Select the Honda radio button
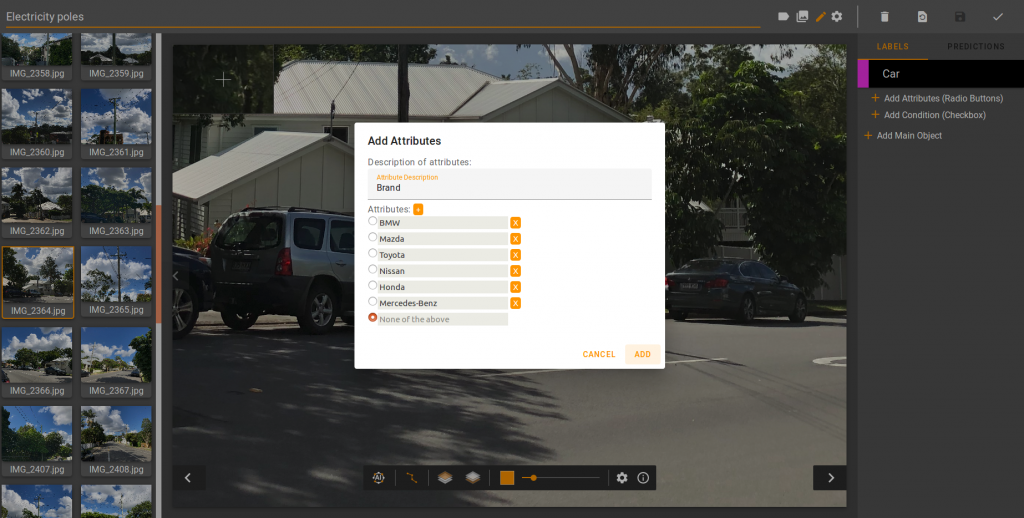Viewport: 1024px width, 518px height. coord(373,285)
